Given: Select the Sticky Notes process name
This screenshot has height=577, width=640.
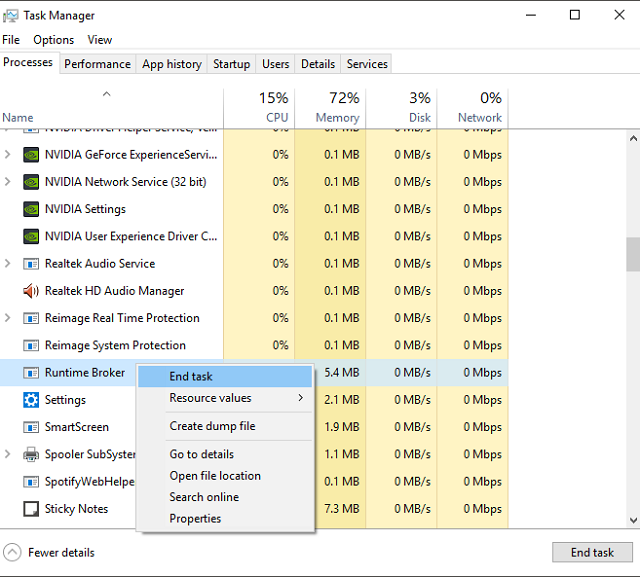Looking at the screenshot, I should (76, 509).
